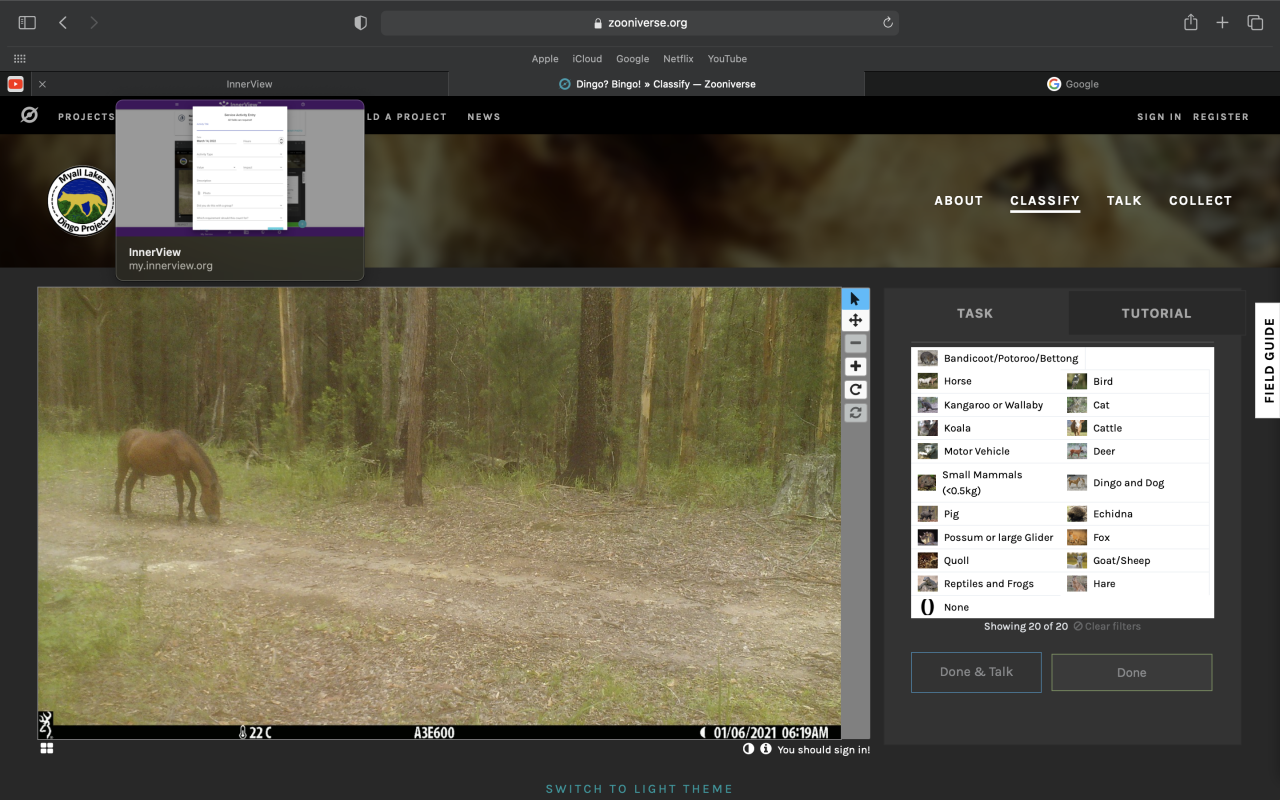
Task: Click the Done & Talk button
Action: (x=976, y=672)
